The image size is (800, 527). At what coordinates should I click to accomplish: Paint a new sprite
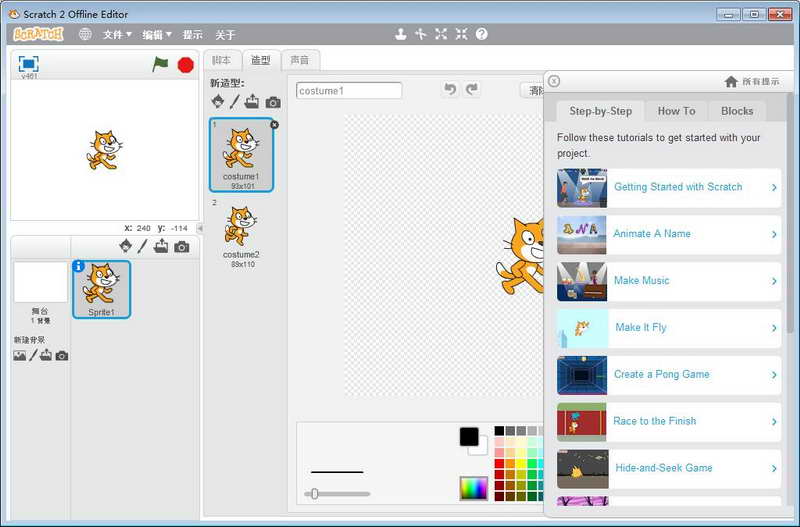(x=142, y=246)
